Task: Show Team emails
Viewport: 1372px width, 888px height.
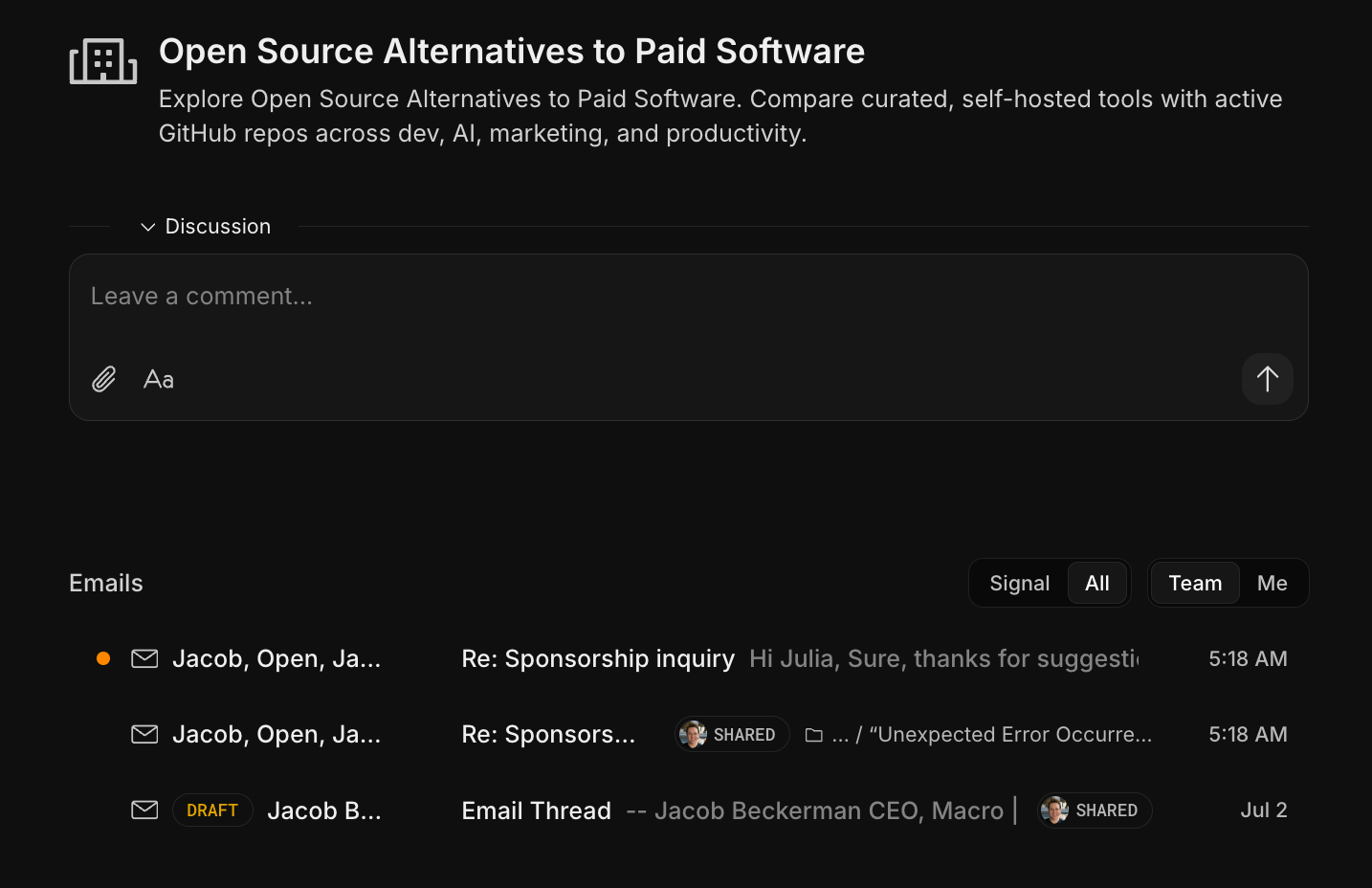Action: [x=1195, y=583]
